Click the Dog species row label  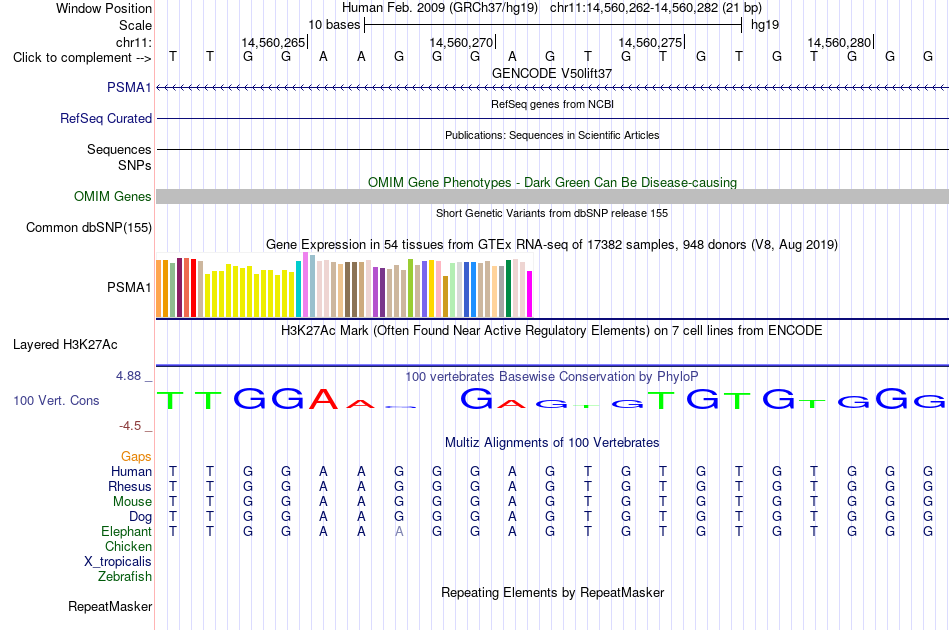(x=140, y=517)
